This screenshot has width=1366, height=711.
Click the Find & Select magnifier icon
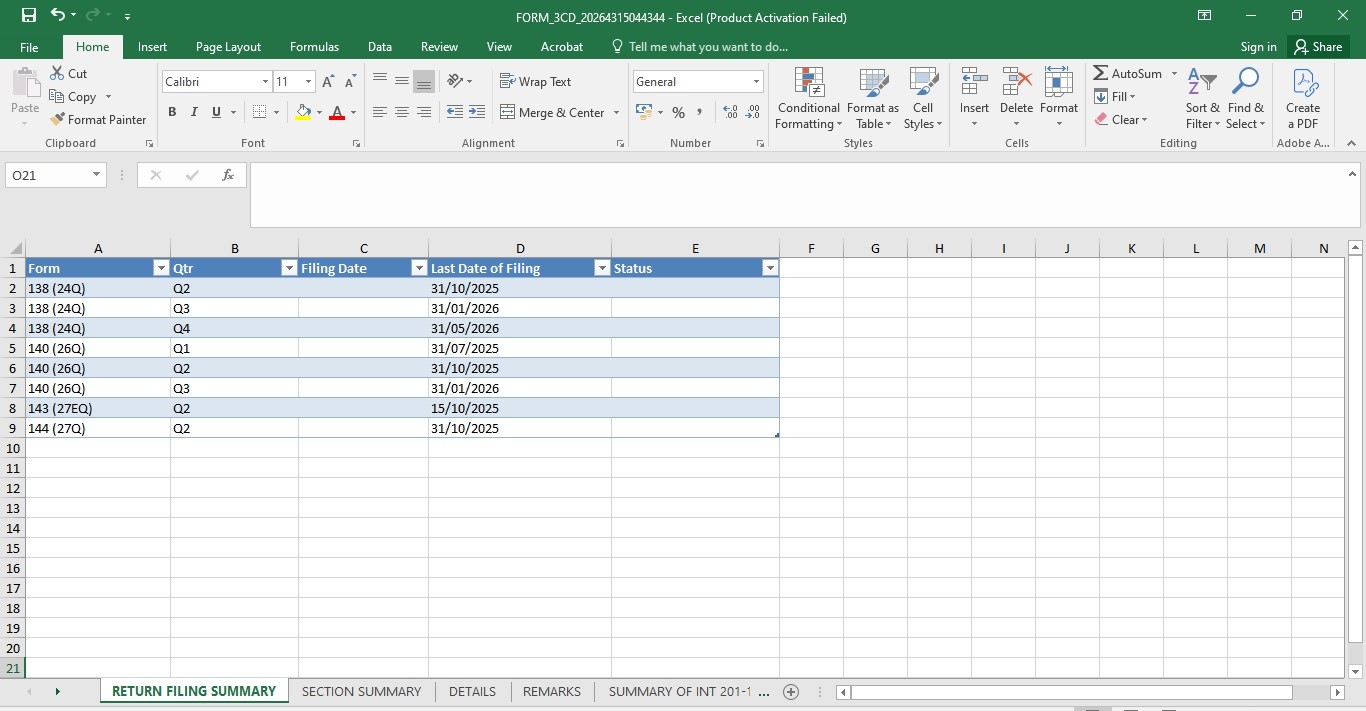[1245, 83]
